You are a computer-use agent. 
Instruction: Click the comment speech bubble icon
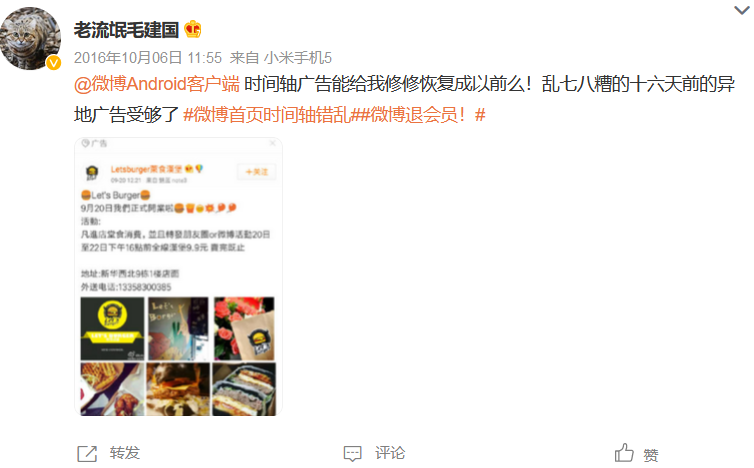click(x=352, y=453)
